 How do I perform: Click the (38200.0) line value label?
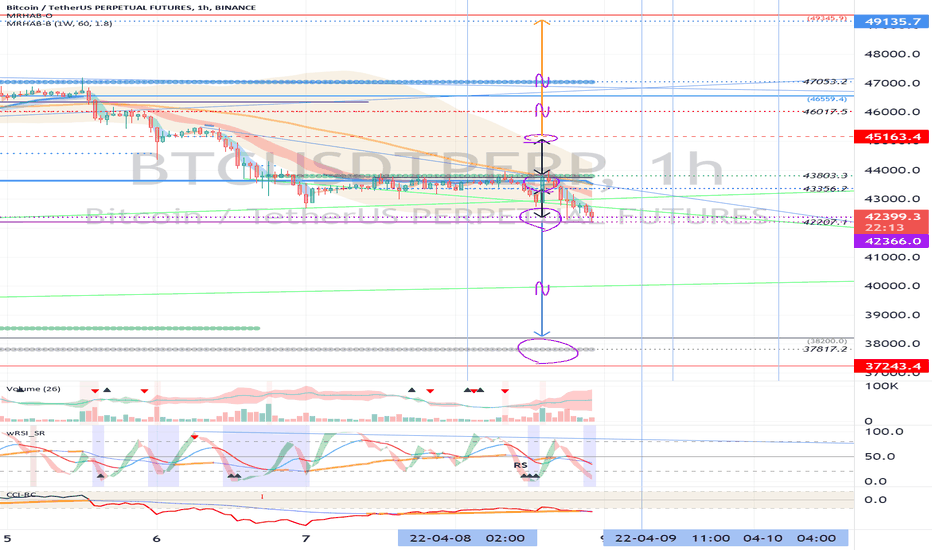point(827,341)
